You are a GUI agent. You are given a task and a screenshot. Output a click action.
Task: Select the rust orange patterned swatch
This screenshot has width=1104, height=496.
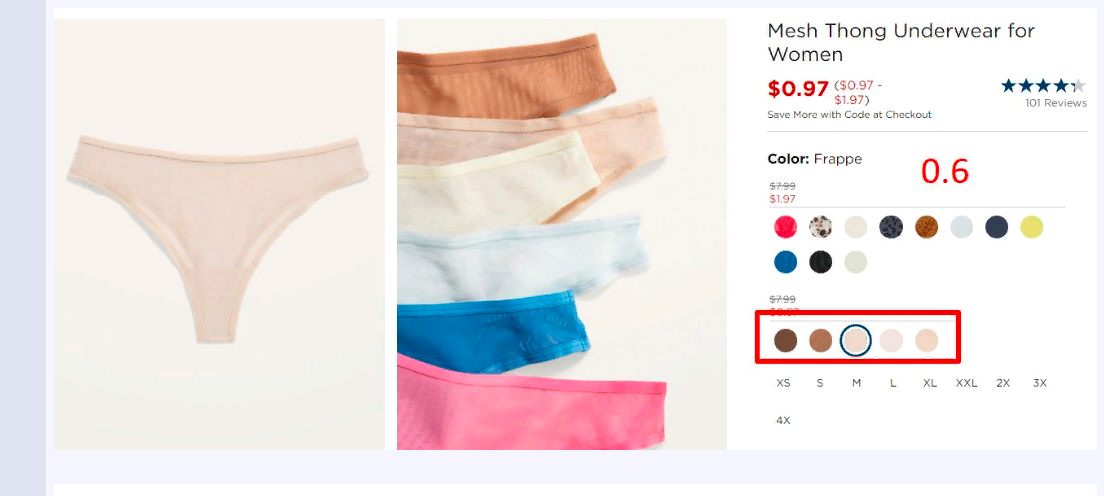coord(926,227)
